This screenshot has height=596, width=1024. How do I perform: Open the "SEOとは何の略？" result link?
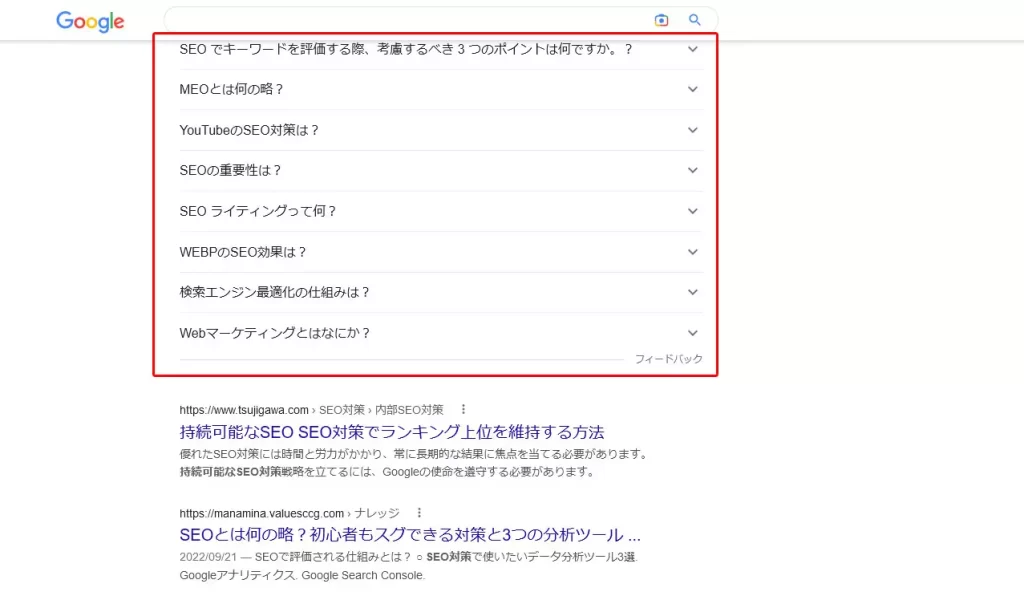pos(410,534)
